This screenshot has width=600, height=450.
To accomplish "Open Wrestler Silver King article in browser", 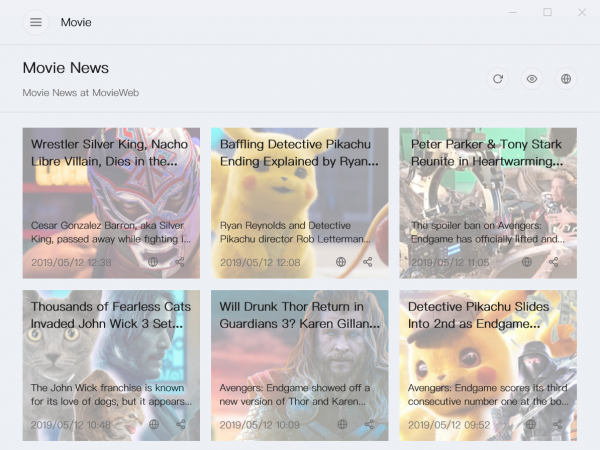I will tap(153, 262).
